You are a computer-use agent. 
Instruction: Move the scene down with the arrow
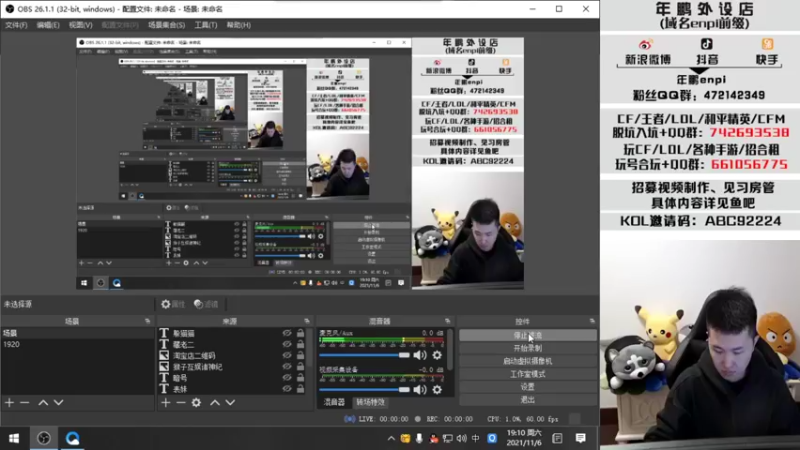(59, 403)
